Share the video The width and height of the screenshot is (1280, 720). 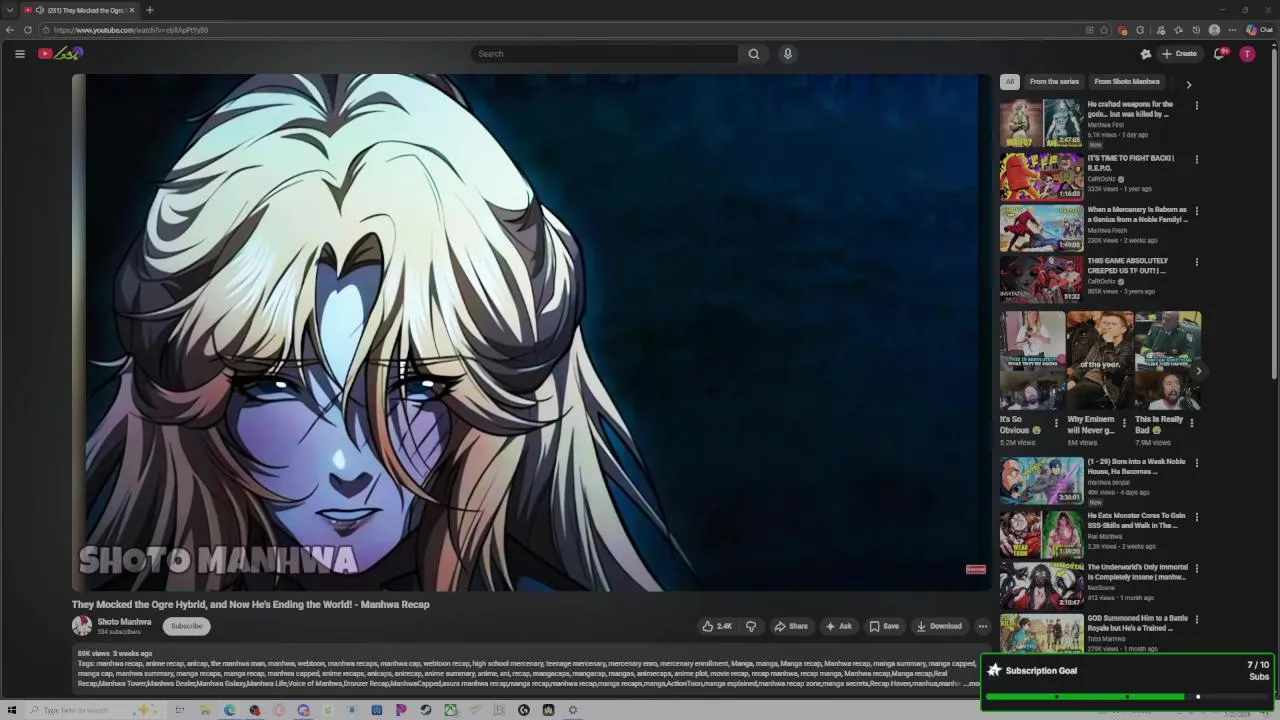coord(791,626)
